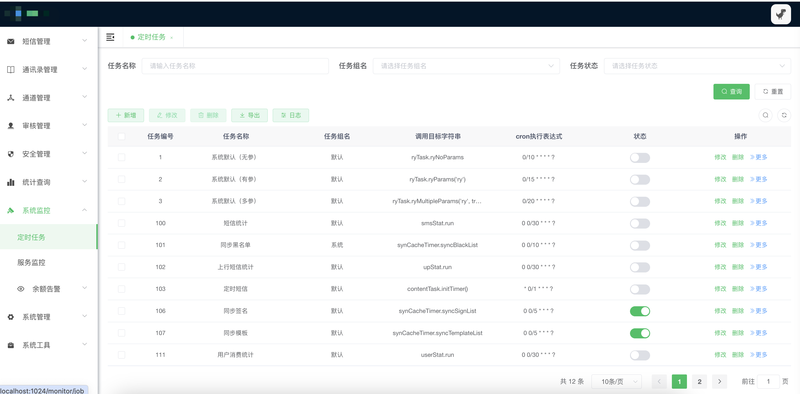
Task: Disable the 同步签名 status switch
Action: click(x=640, y=311)
